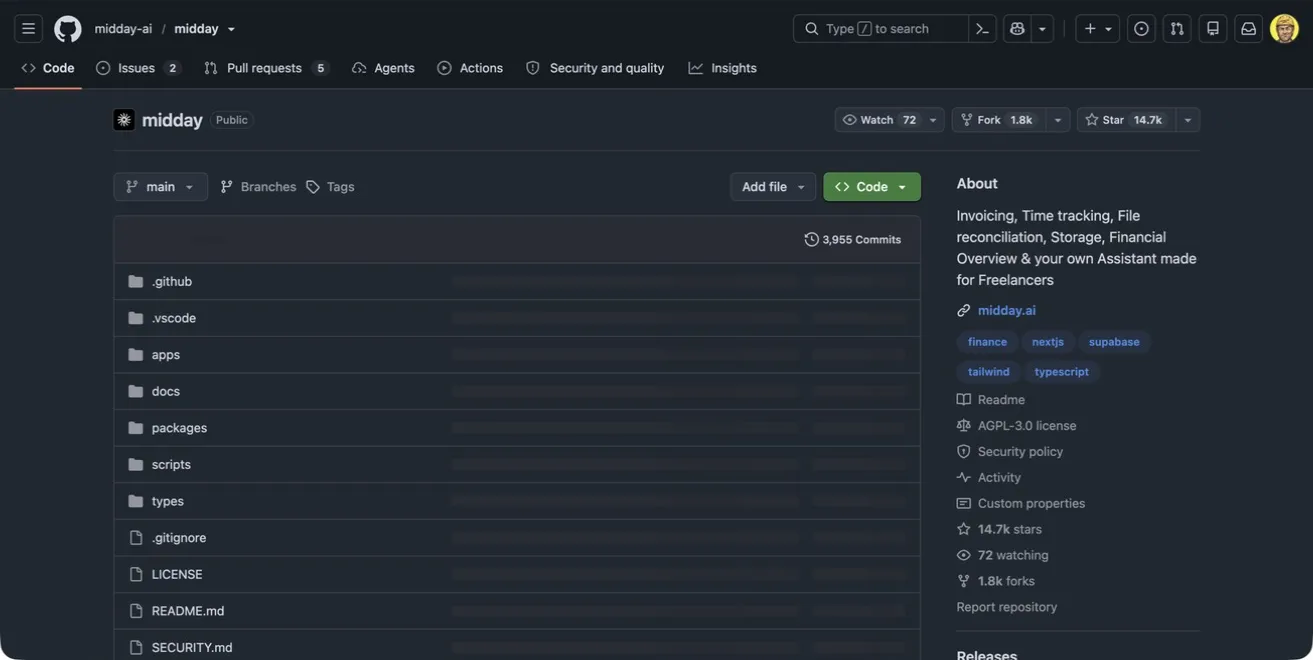
Task: Open the .vscode folder
Action: click(x=174, y=318)
